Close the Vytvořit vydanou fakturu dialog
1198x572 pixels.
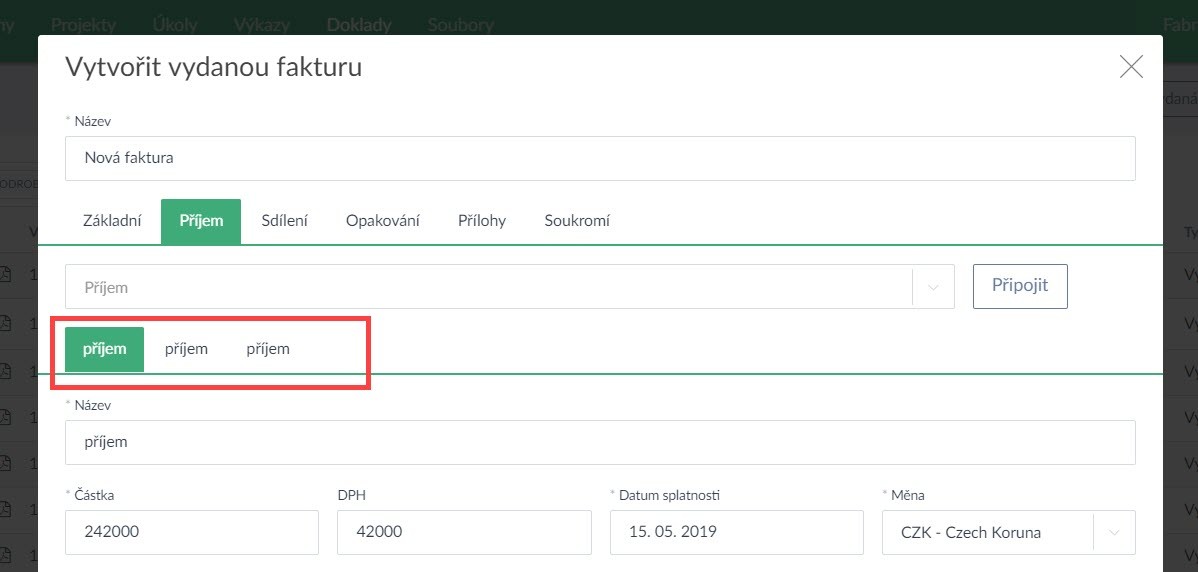pos(1131,67)
